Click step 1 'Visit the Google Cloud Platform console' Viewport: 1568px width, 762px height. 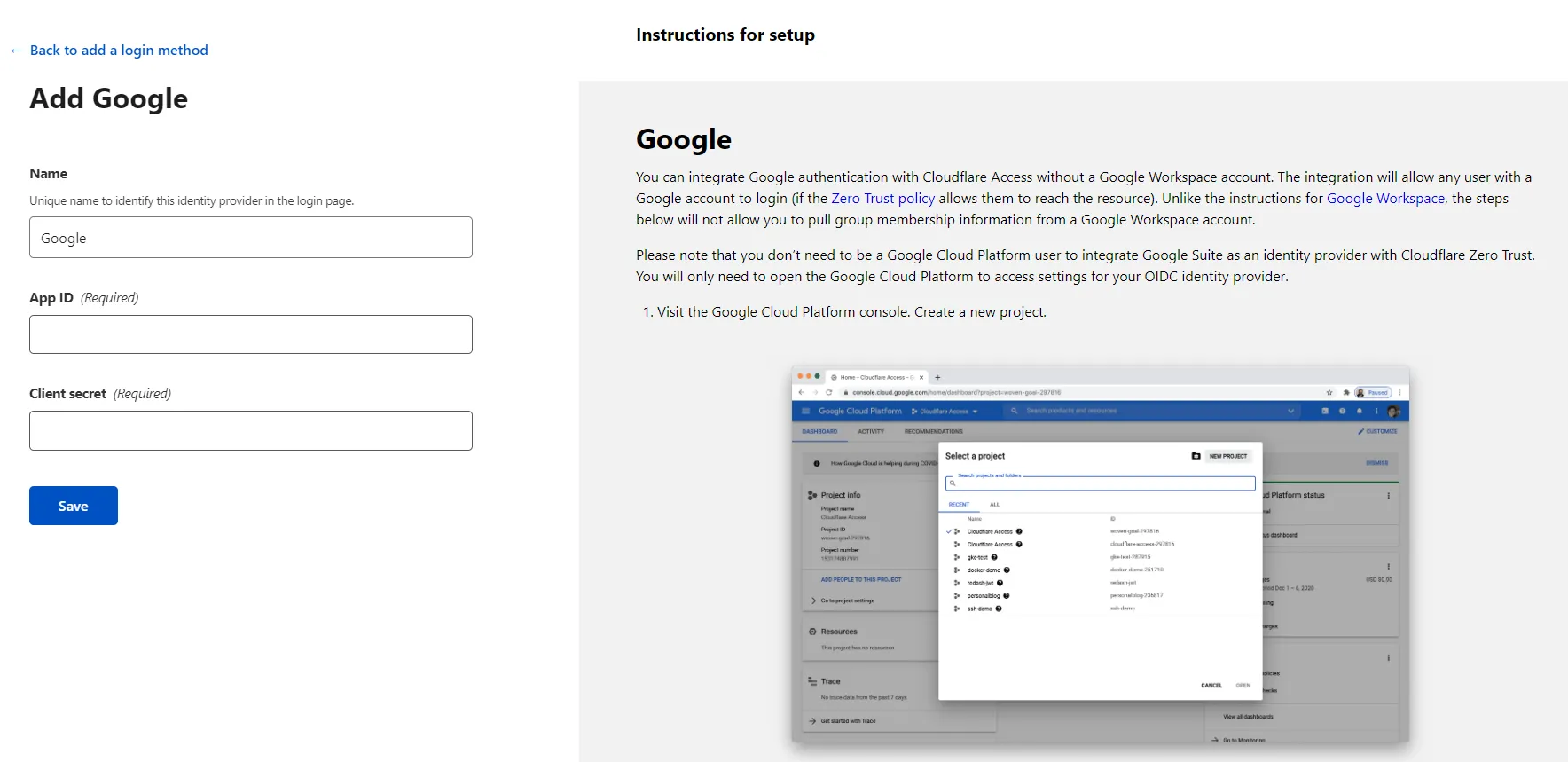[x=851, y=312]
